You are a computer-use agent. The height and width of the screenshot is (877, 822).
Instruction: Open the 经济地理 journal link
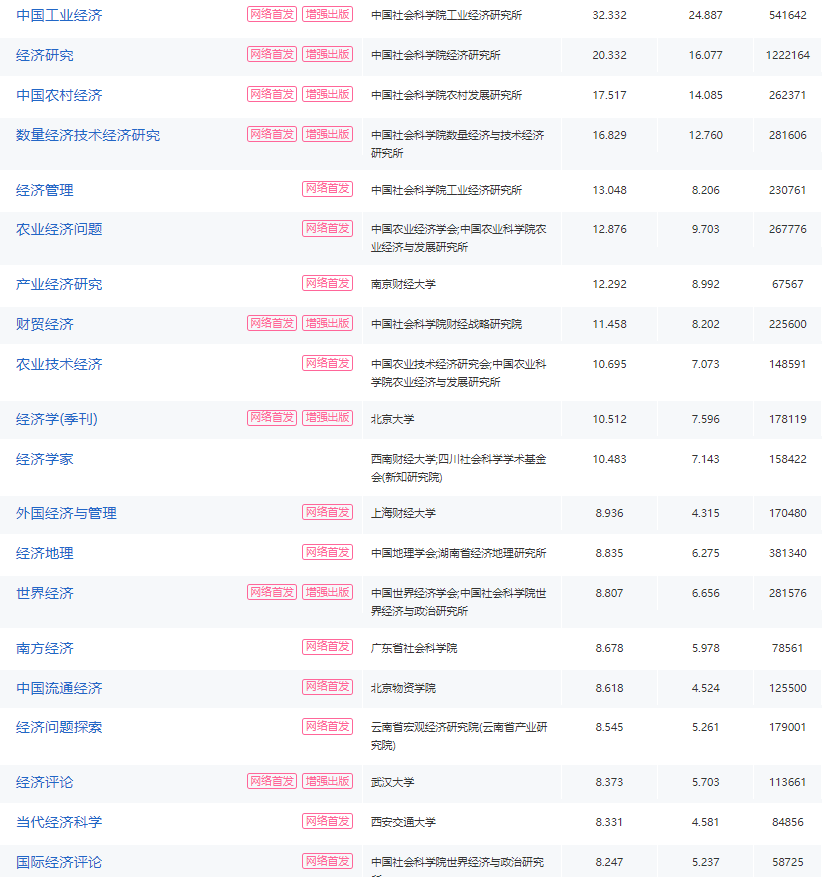(x=45, y=553)
